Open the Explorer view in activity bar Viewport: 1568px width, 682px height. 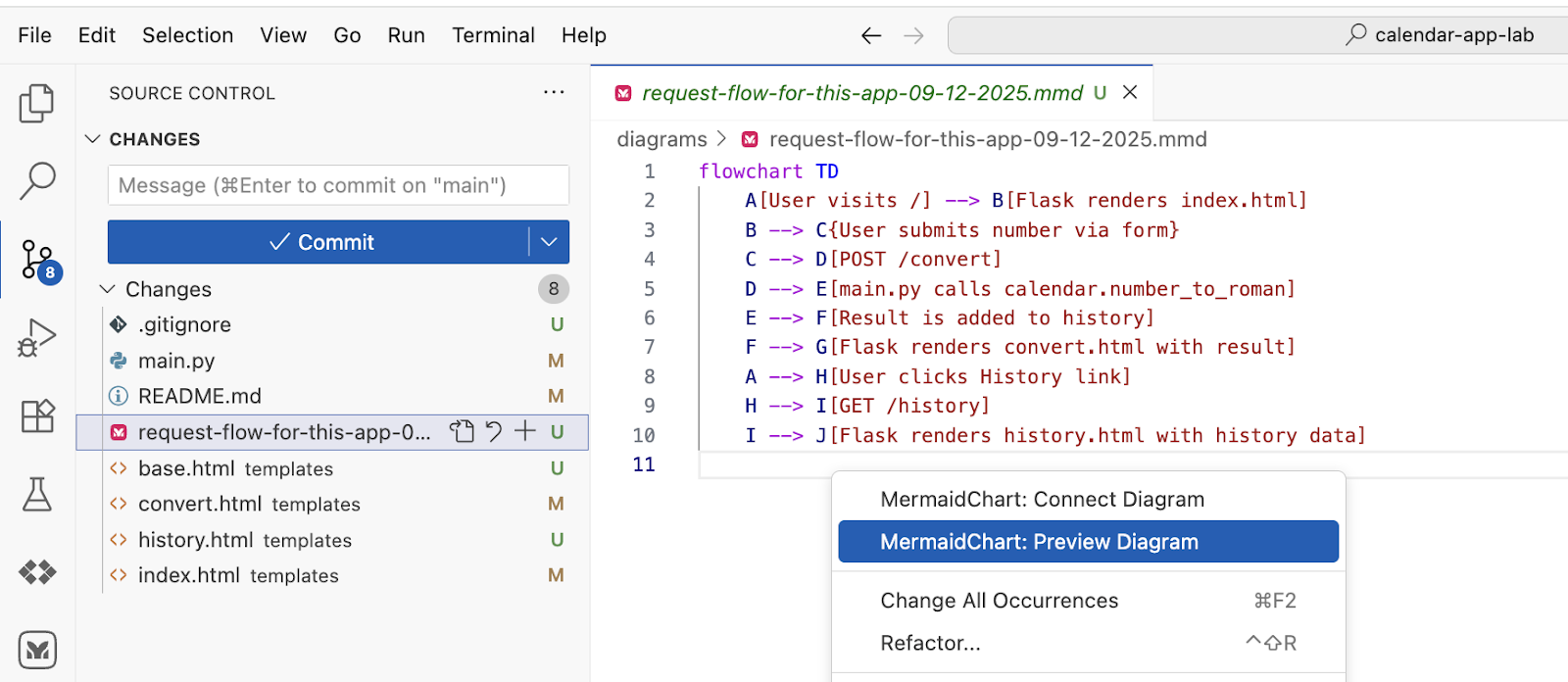(37, 104)
